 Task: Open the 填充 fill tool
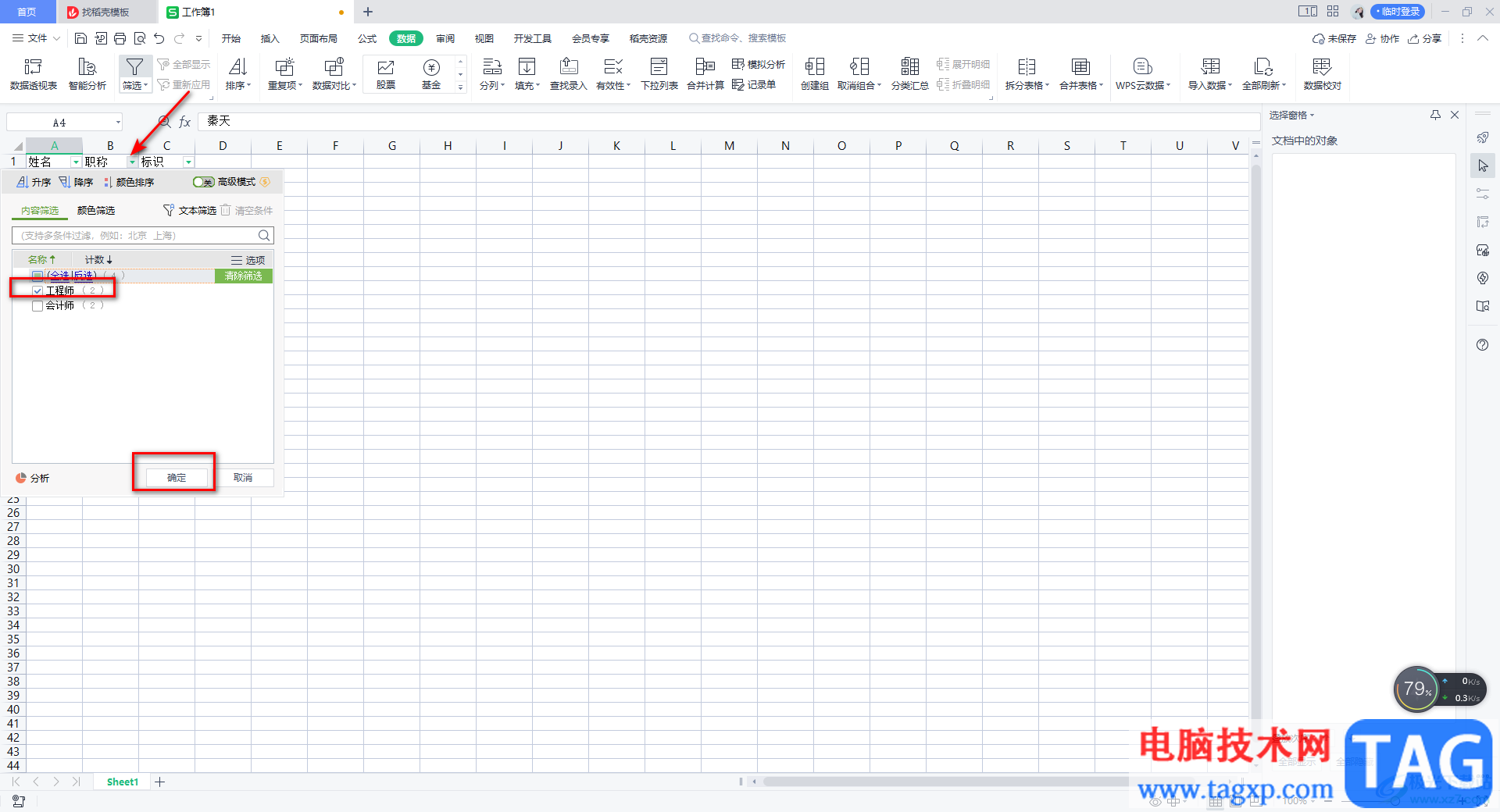[x=527, y=74]
